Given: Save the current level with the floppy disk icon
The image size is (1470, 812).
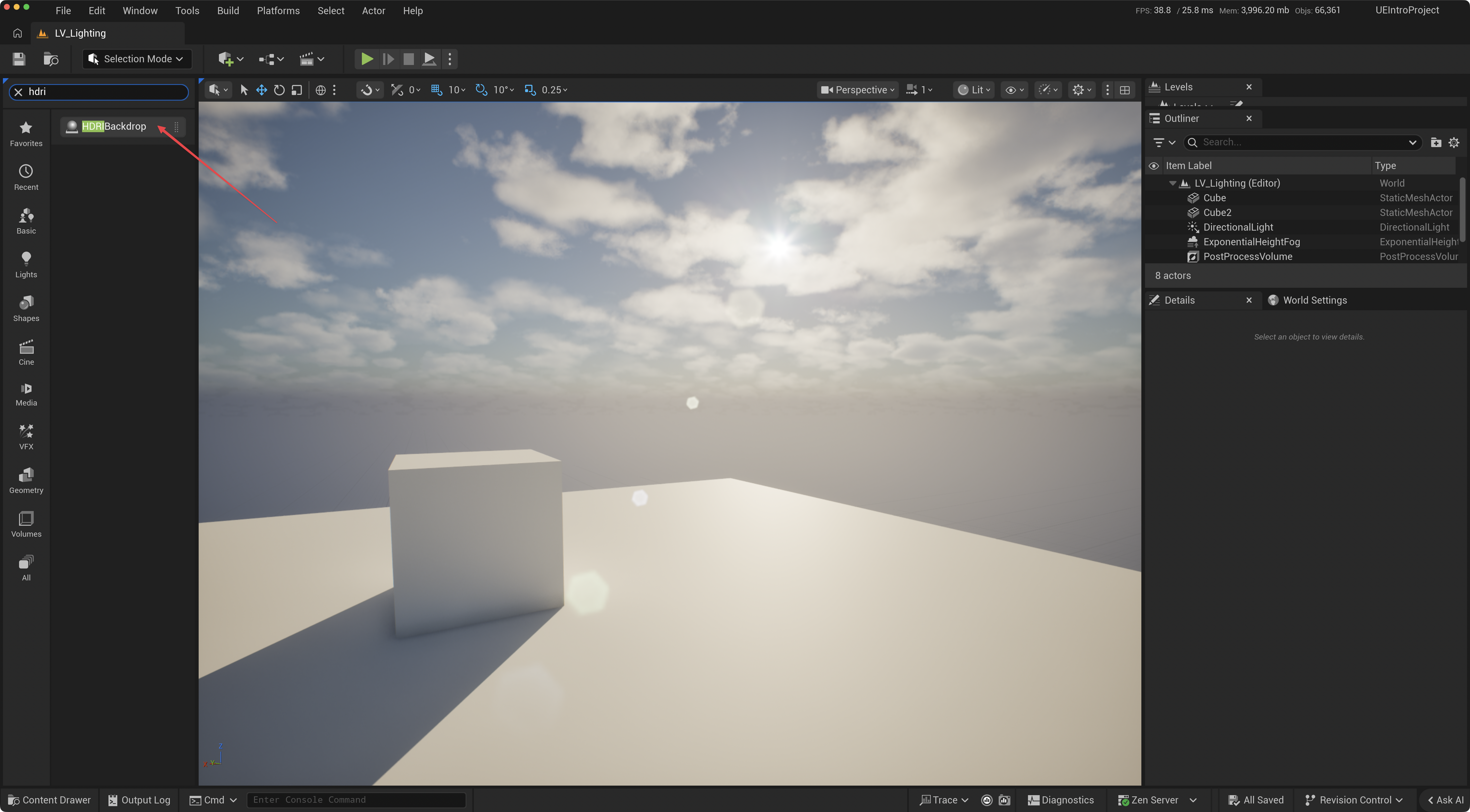Looking at the screenshot, I should pos(19,59).
